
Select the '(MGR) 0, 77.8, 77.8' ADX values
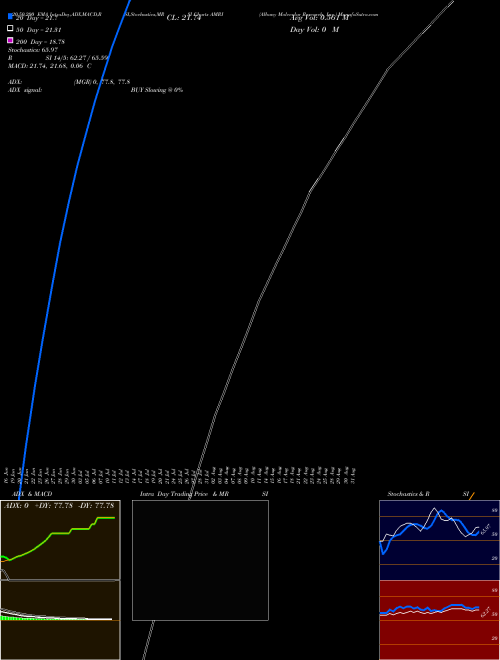click(x=102, y=82)
